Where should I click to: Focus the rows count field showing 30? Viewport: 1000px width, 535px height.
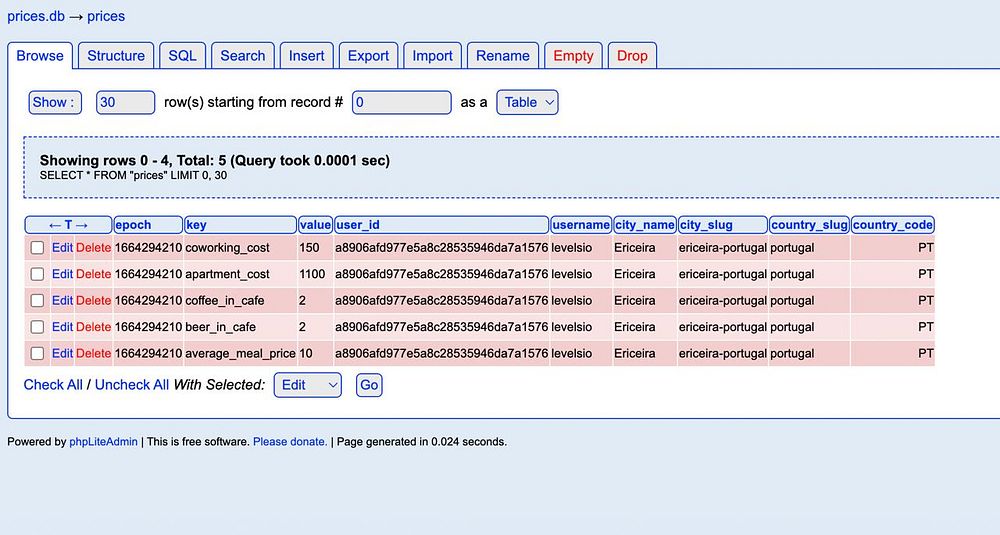tap(126, 103)
